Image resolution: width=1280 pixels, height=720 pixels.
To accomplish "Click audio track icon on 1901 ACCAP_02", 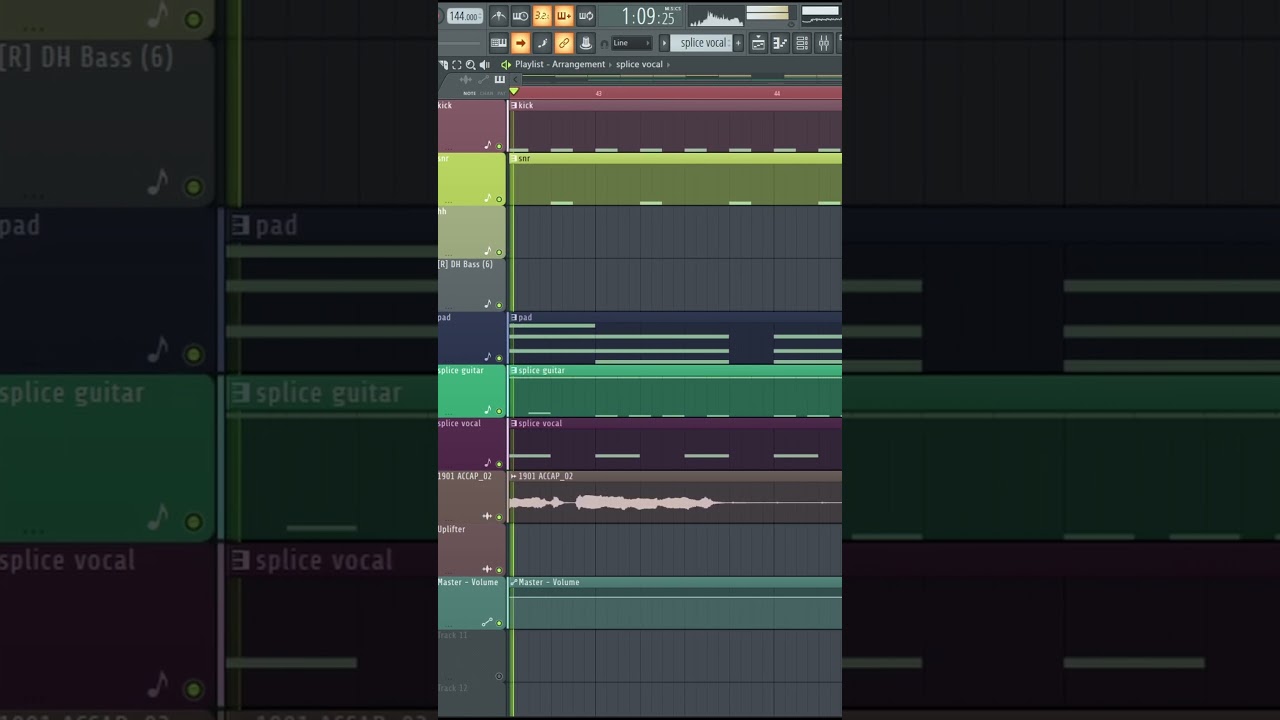I will click(488, 516).
